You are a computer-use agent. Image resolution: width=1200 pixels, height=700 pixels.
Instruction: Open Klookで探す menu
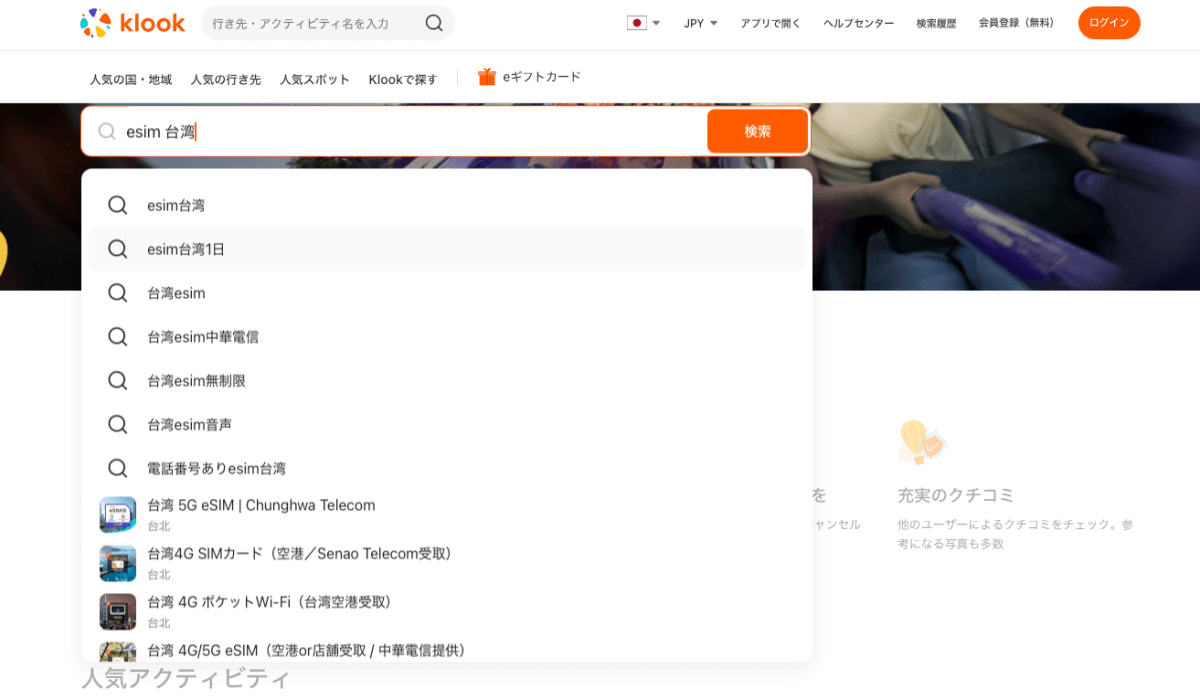(x=402, y=79)
